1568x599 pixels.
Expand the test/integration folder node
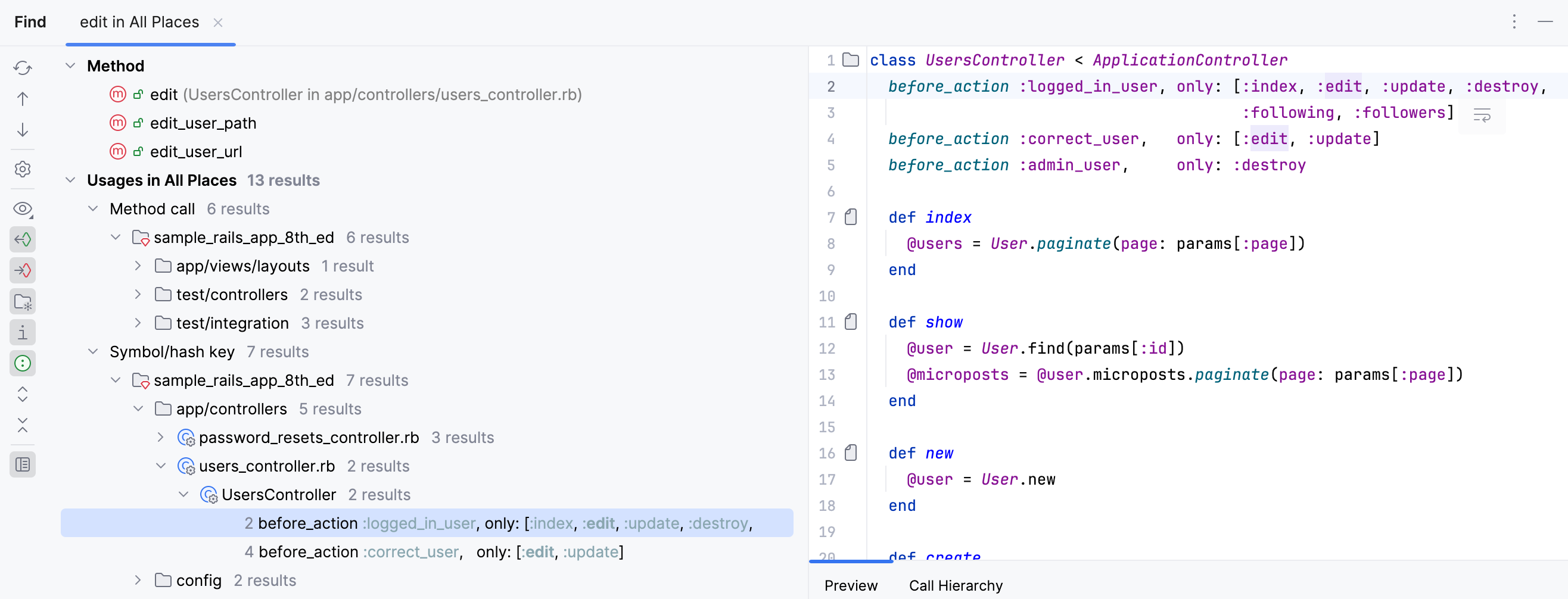[x=138, y=323]
